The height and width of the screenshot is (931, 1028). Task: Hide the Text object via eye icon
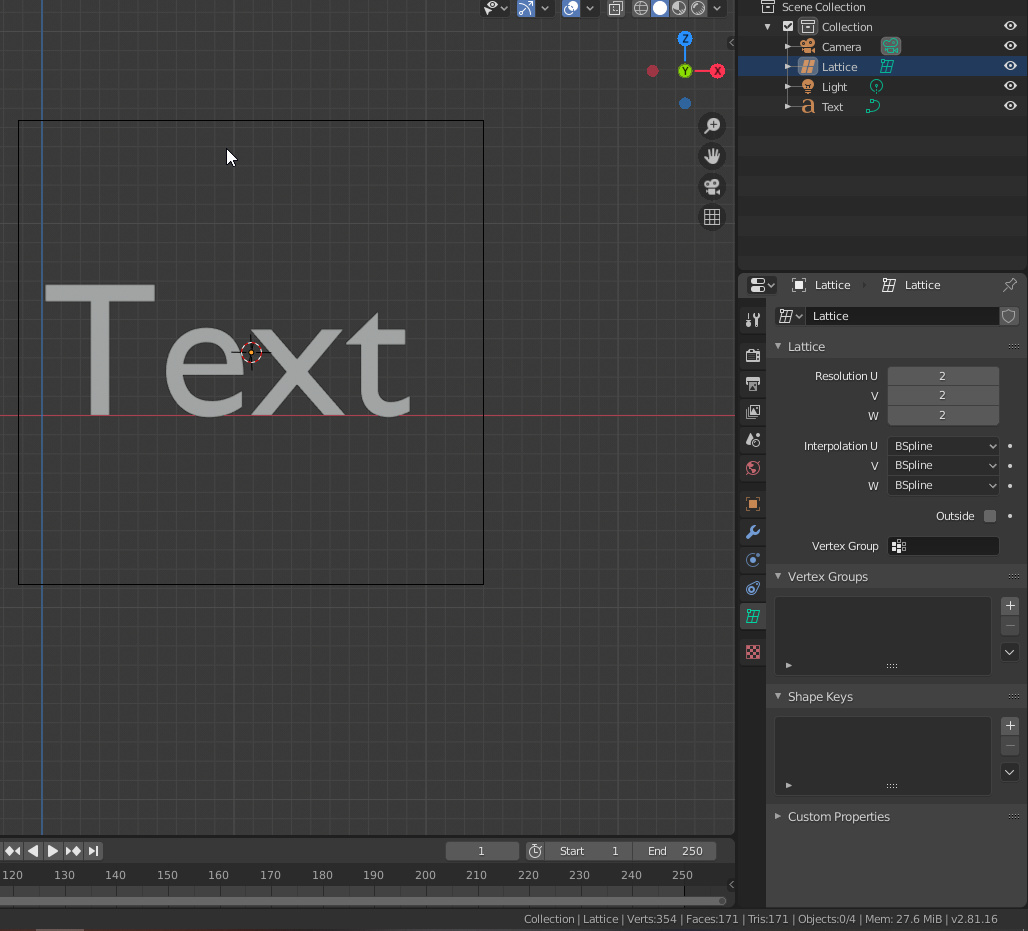click(x=1010, y=106)
